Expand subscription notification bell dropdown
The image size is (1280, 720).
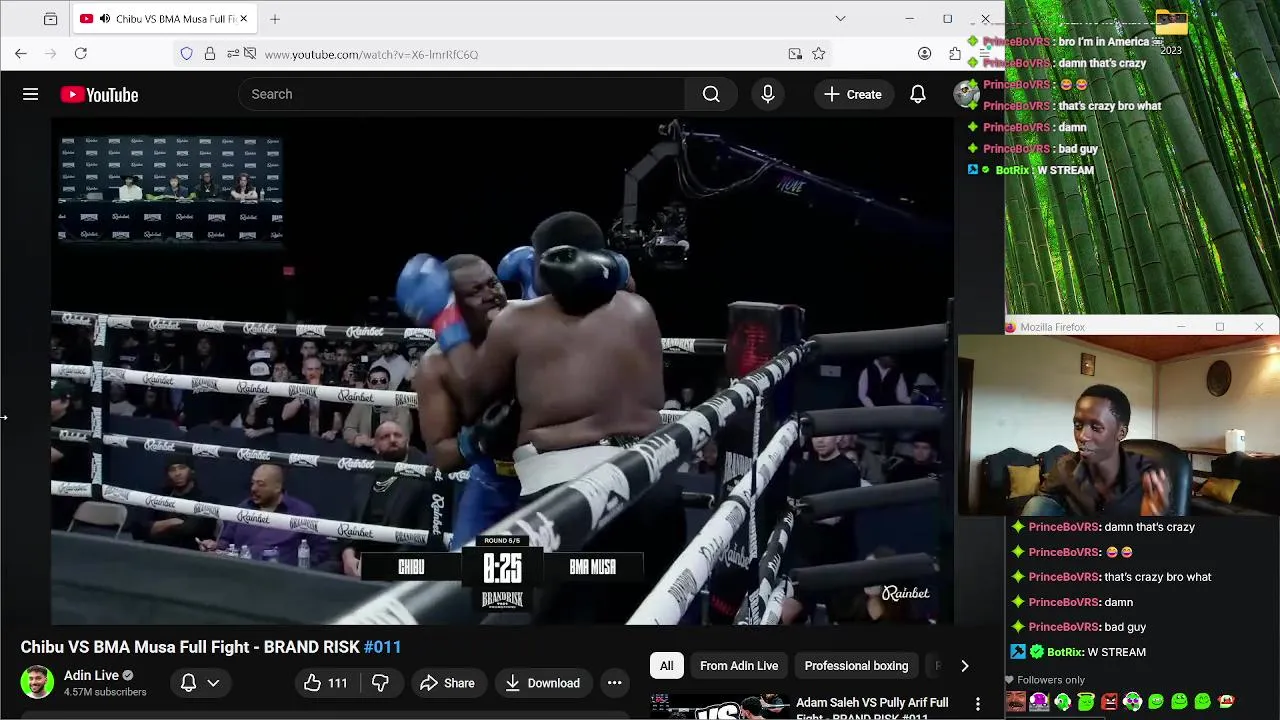pos(200,683)
